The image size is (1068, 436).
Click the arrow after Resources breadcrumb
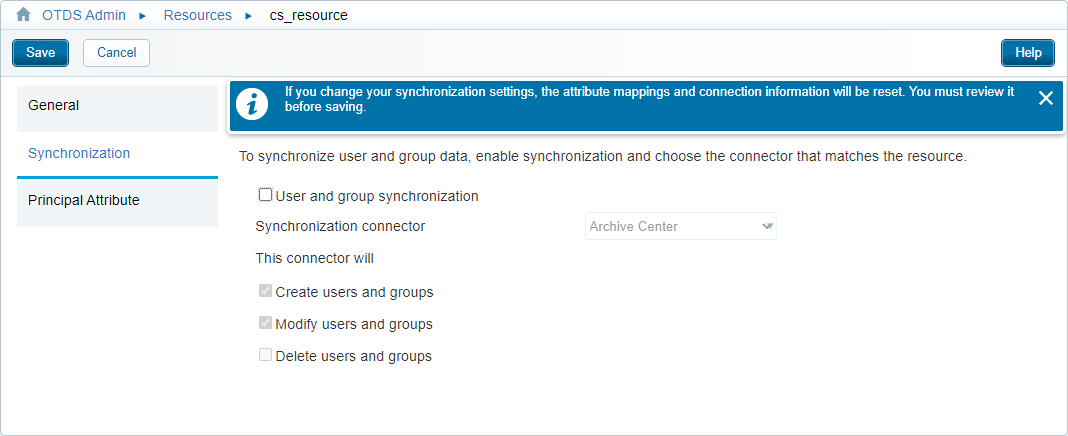click(248, 16)
